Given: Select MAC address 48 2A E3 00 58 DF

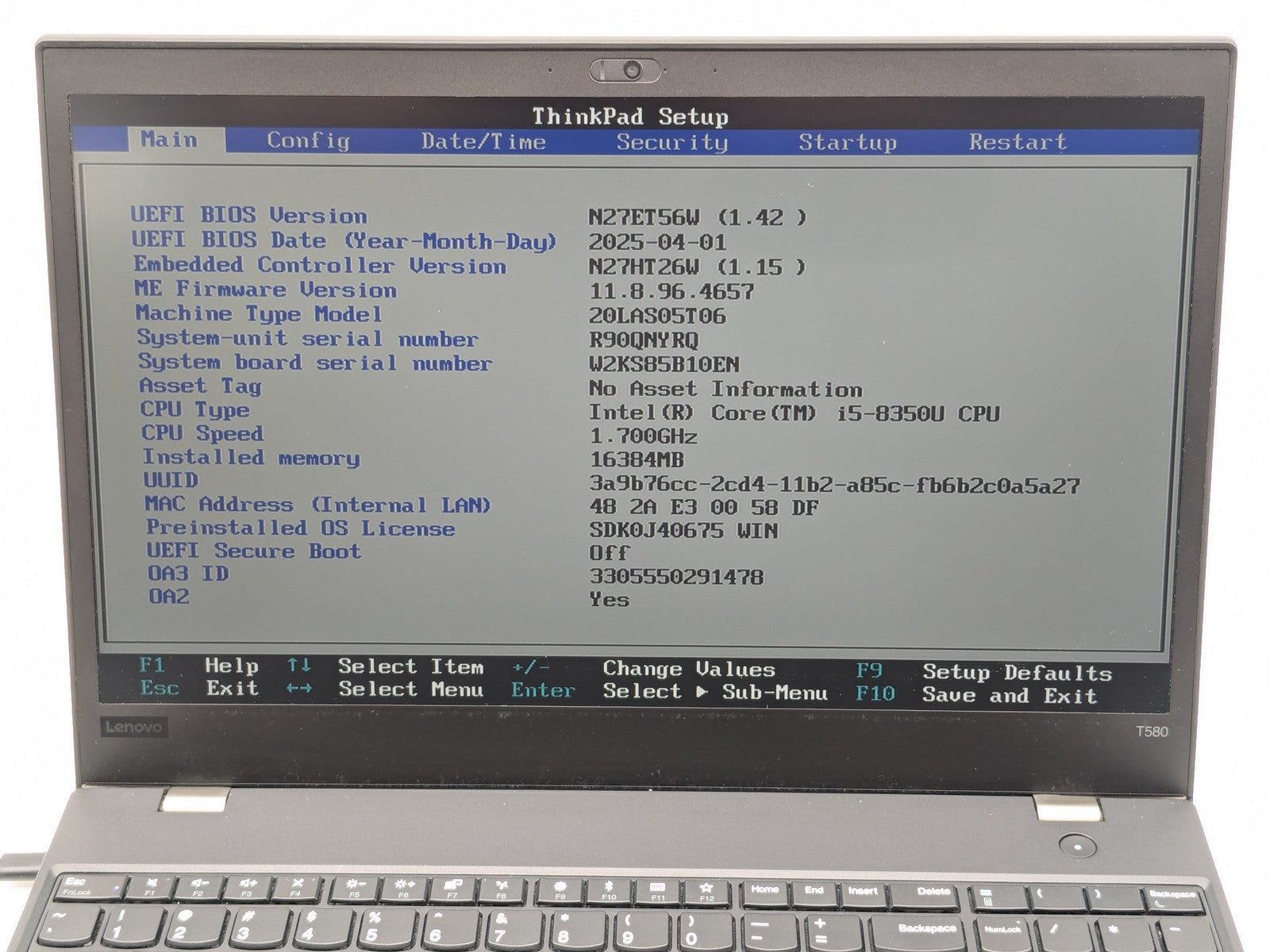Looking at the screenshot, I should (704, 507).
